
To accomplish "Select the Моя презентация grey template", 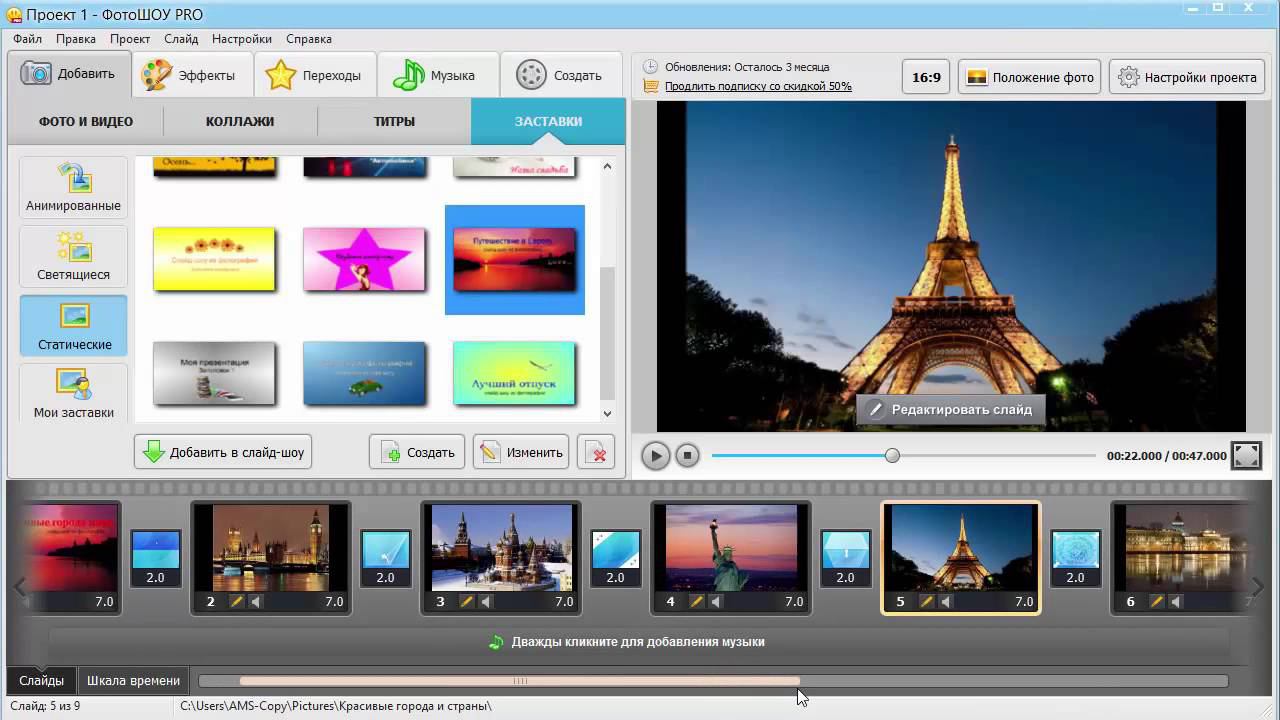I will 214,373.
